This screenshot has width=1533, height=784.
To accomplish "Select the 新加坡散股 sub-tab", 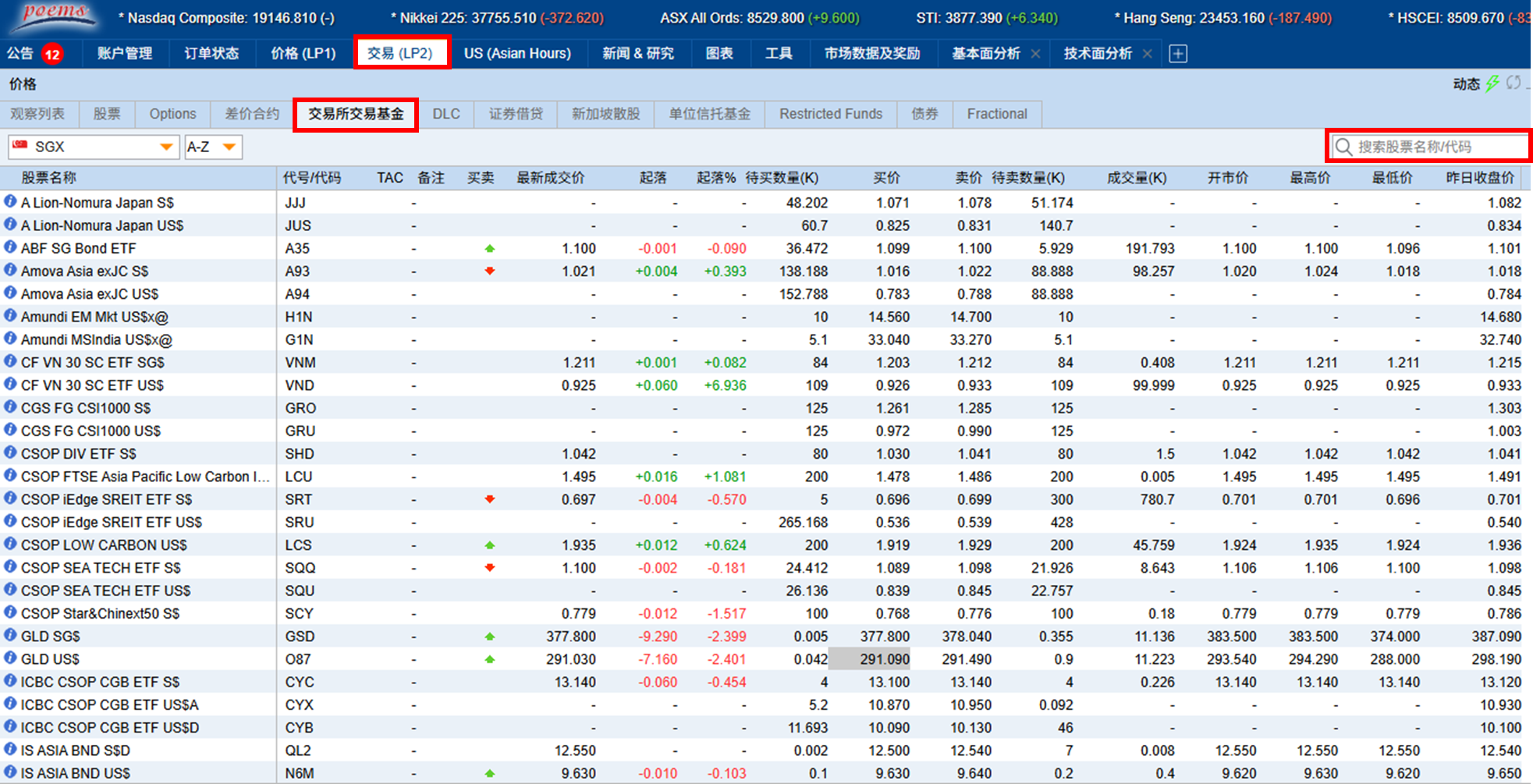I will (606, 114).
